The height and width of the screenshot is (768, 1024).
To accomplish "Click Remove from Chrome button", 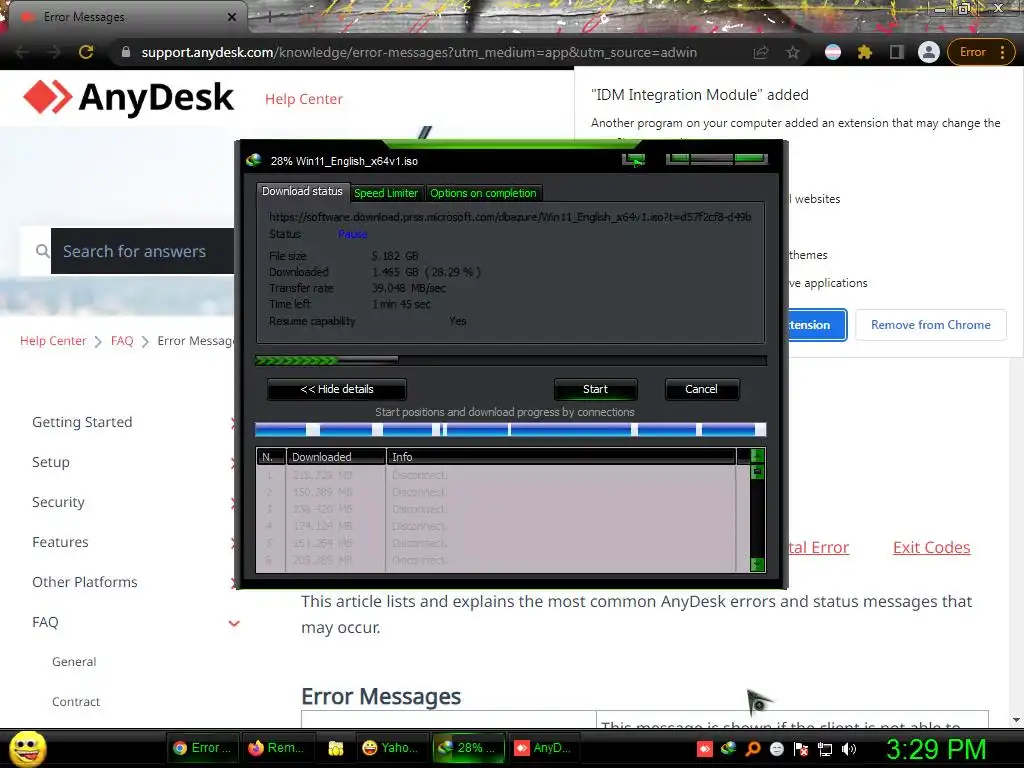I will (x=931, y=325).
